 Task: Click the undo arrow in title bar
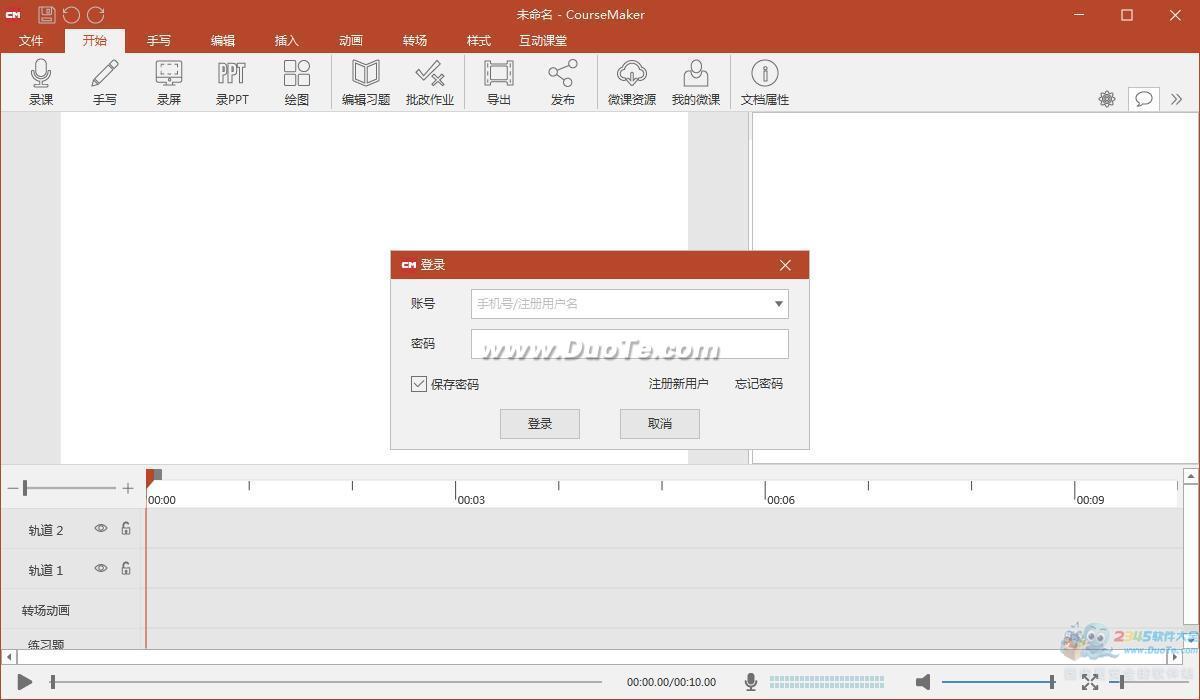(71, 14)
